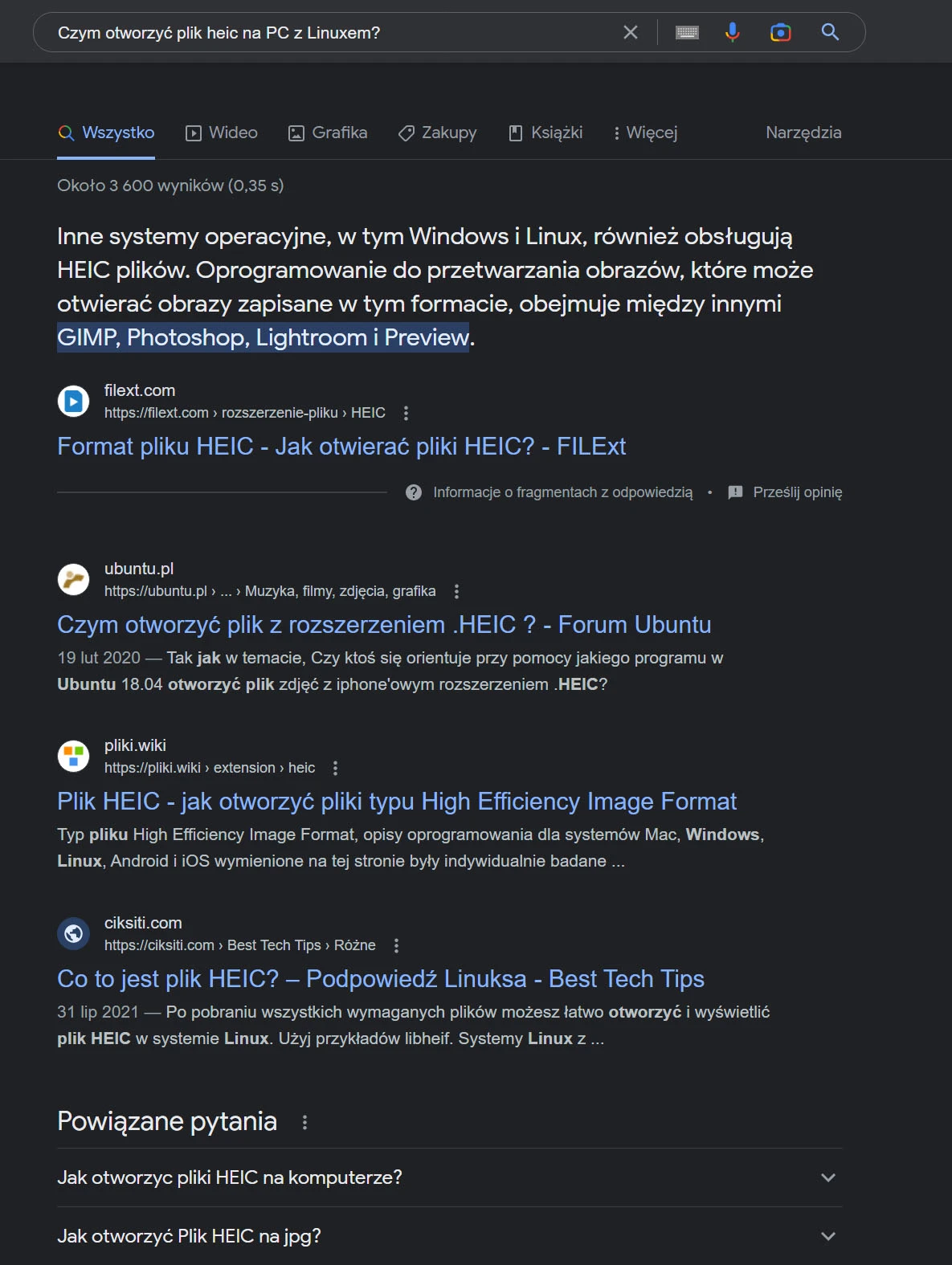Submit search with the magnifying glass icon
Screen dimensions: 952x1265
830,32
